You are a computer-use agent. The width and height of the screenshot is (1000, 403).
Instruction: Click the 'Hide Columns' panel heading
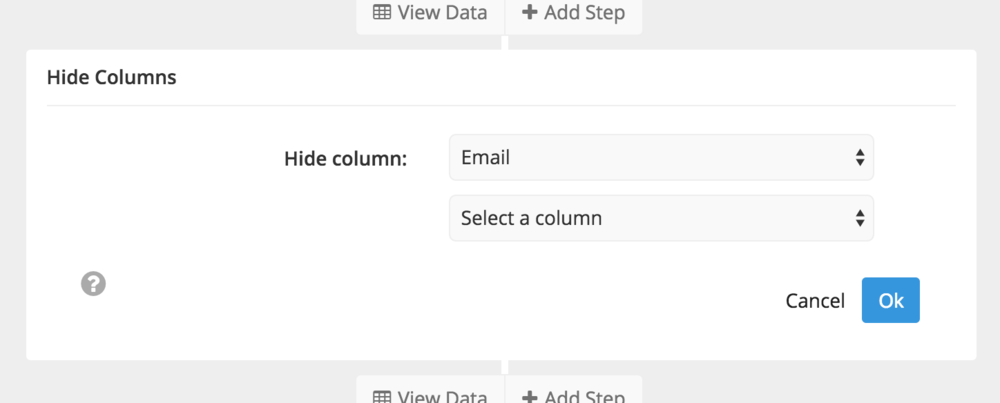(112, 78)
